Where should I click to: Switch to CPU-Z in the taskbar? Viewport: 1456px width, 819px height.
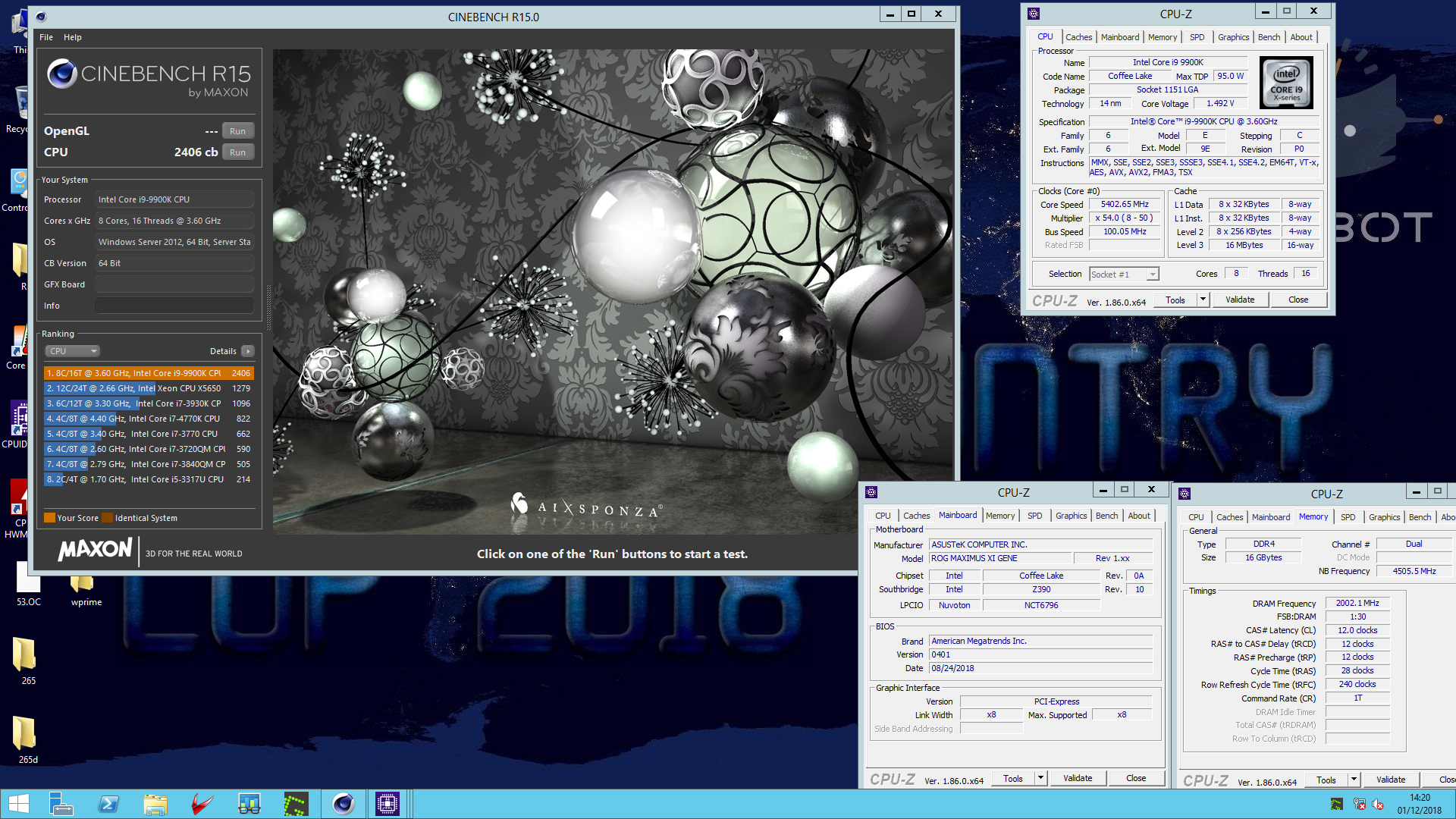pyautogui.click(x=388, y=804)
